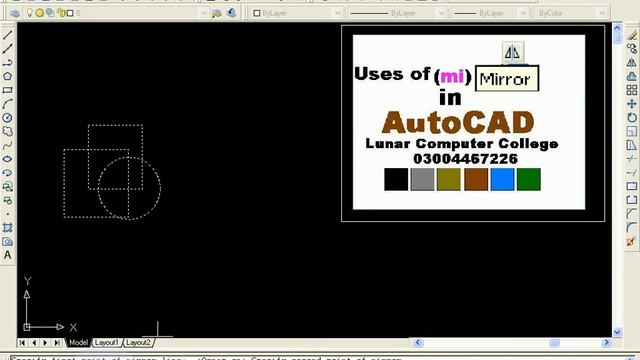Select the Rectangle tool

[x=7, y=90]
